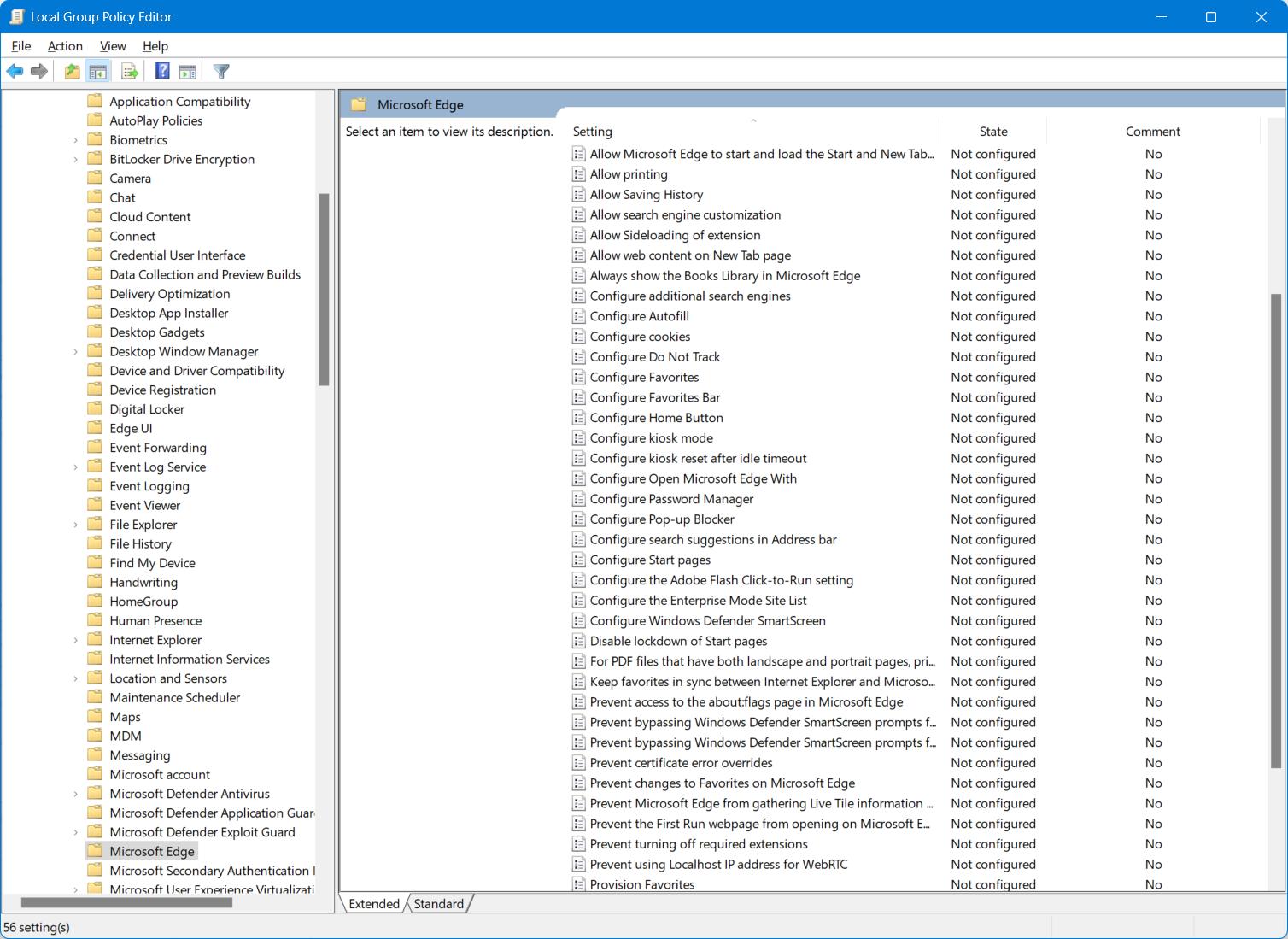
Task: Toggle the Show/Hide Action Pane icon
Action: click(x=187, y=72)
